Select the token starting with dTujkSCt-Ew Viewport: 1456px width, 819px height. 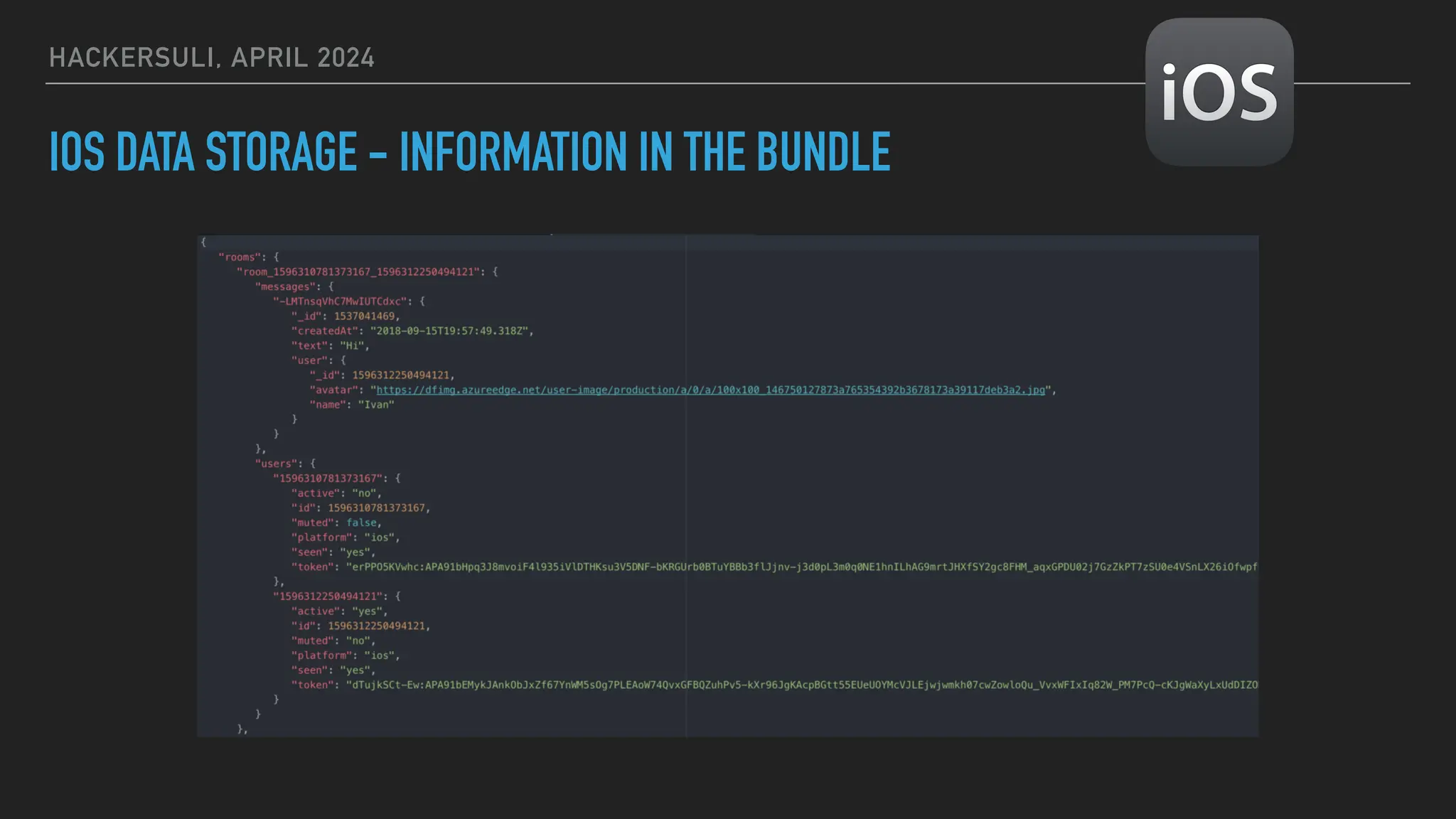(x=802, y=685)
